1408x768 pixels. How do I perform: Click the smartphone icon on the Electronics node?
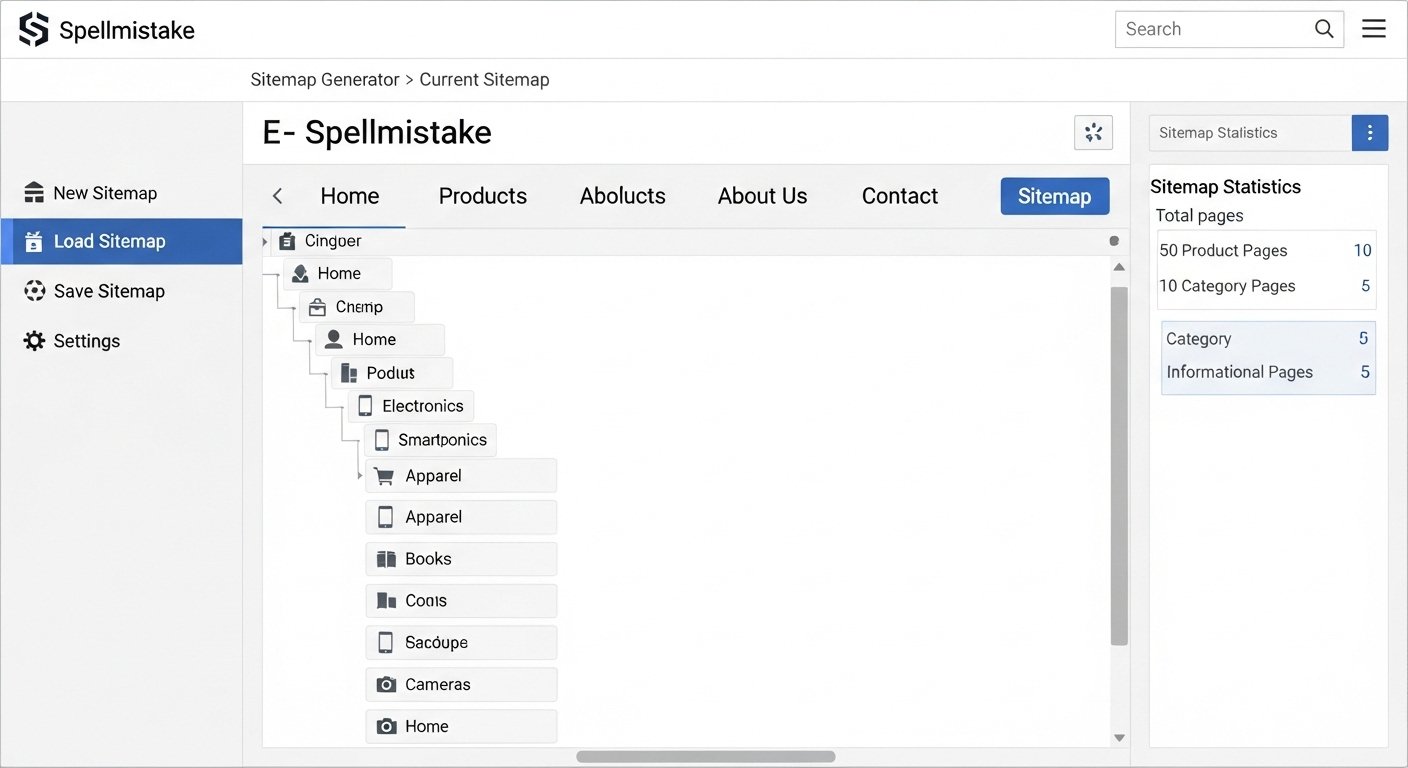(x=364, y=405)
